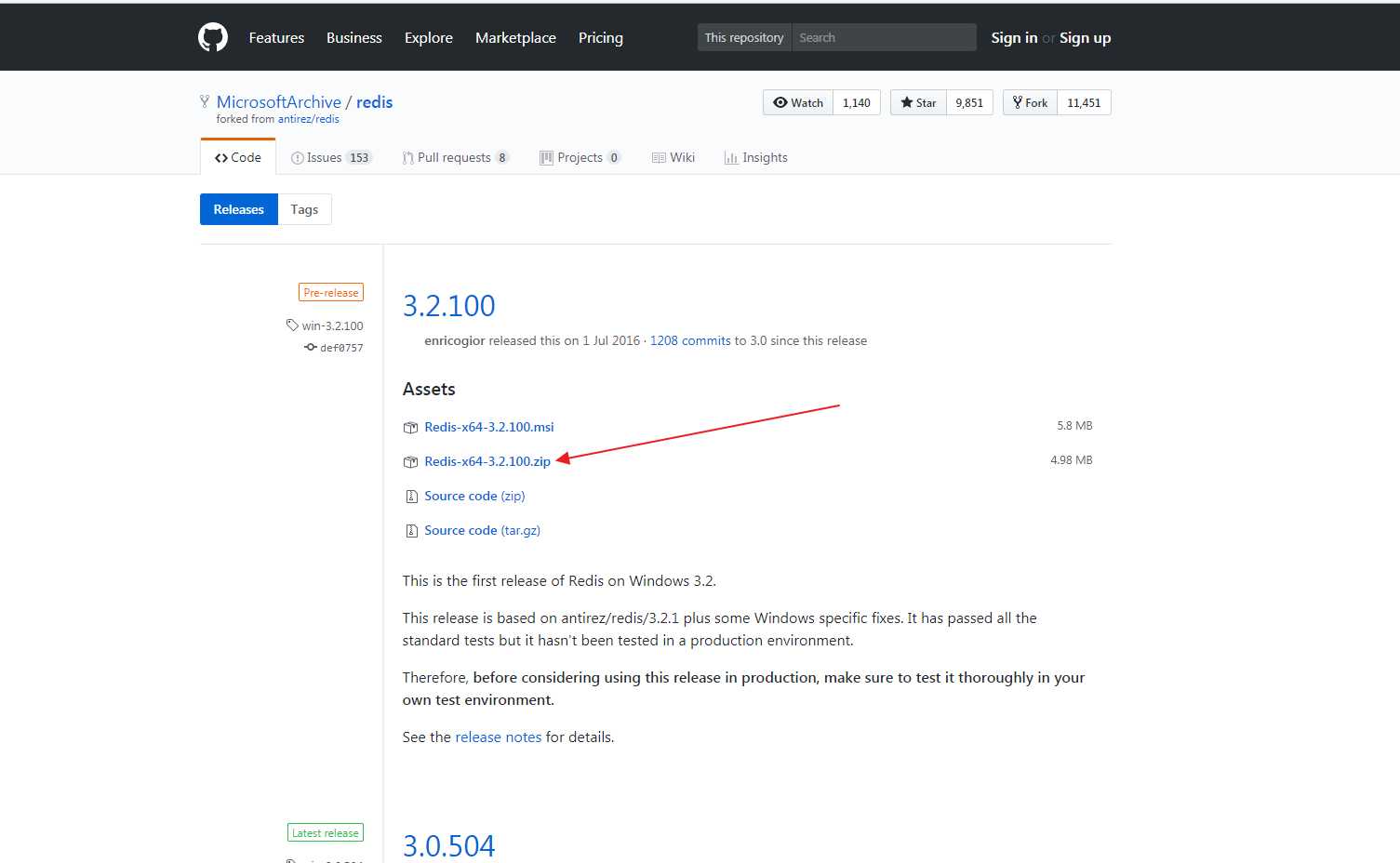Click the Pull requests count badge 8

point(502,157)
